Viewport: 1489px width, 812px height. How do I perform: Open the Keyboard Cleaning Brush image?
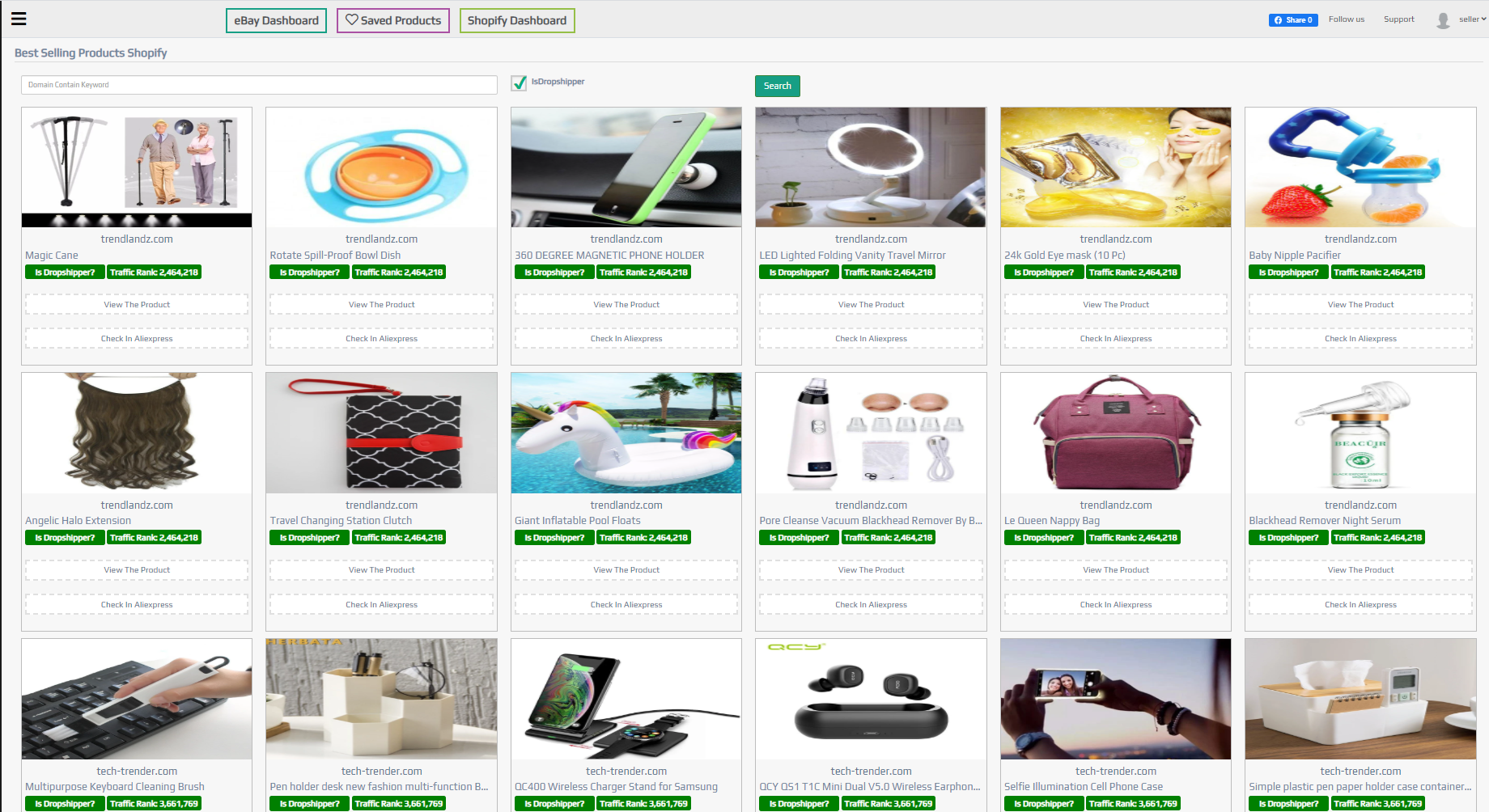(x=137, y=699)
